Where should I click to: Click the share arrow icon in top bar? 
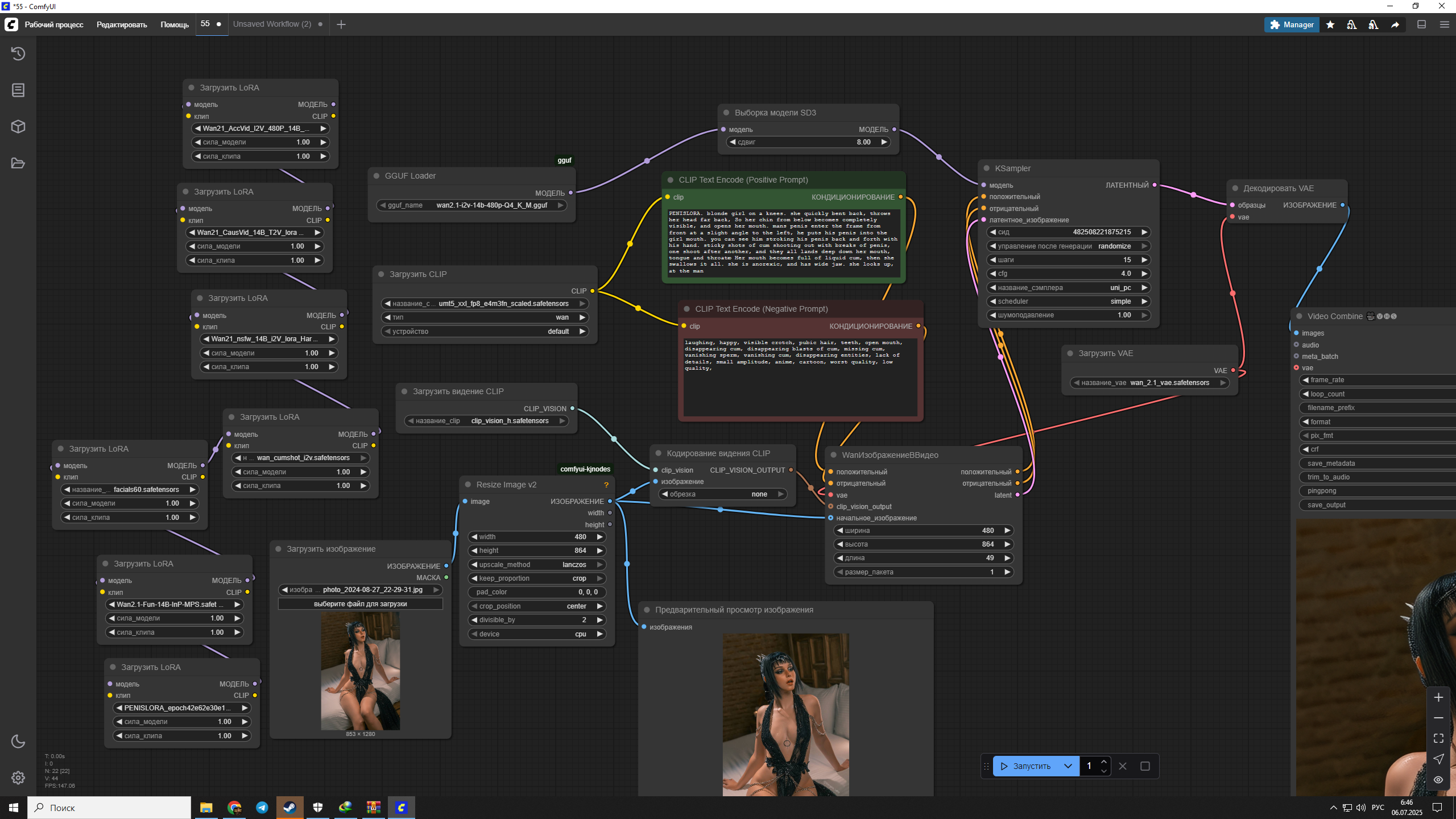[x=1395, y=24]
